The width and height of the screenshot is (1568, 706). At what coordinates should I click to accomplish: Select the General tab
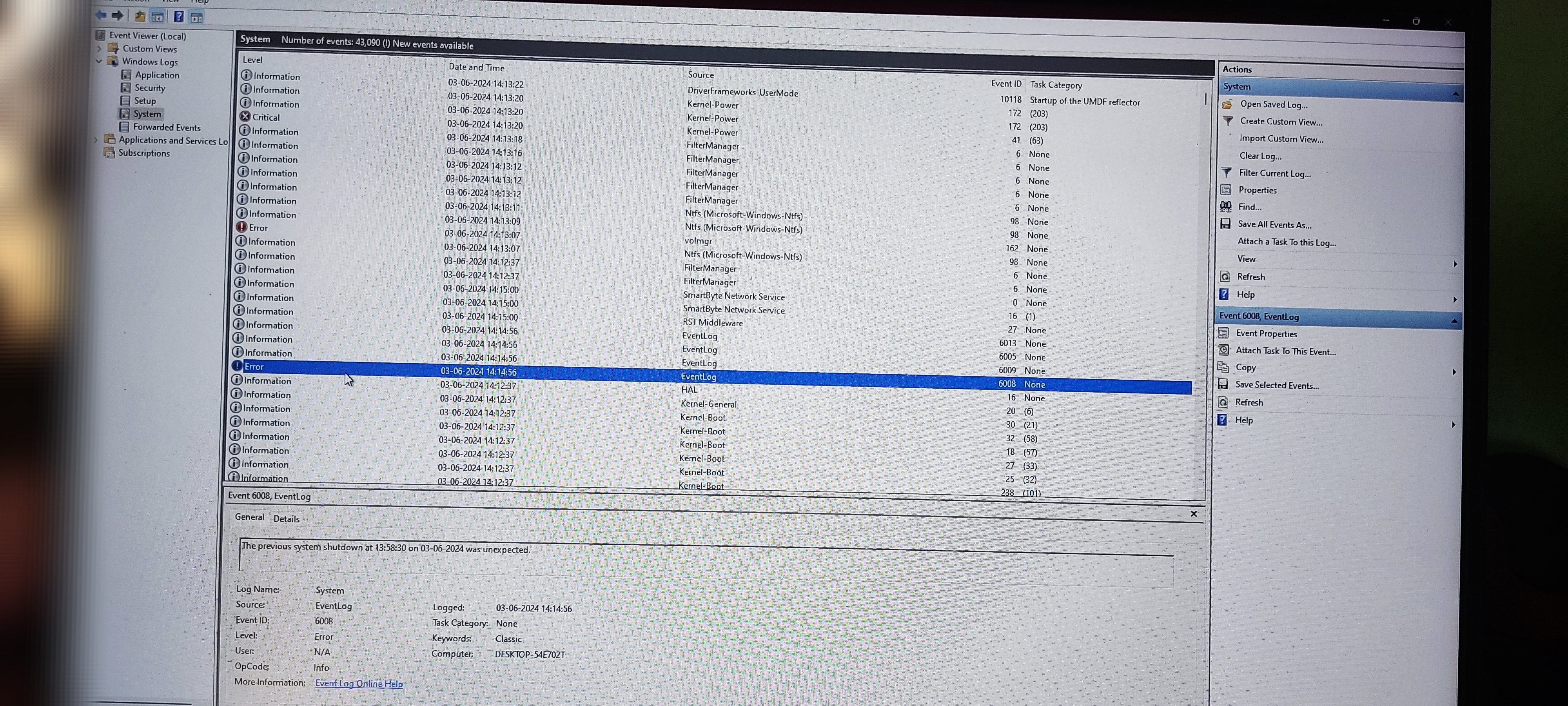(x=250, y=517)
